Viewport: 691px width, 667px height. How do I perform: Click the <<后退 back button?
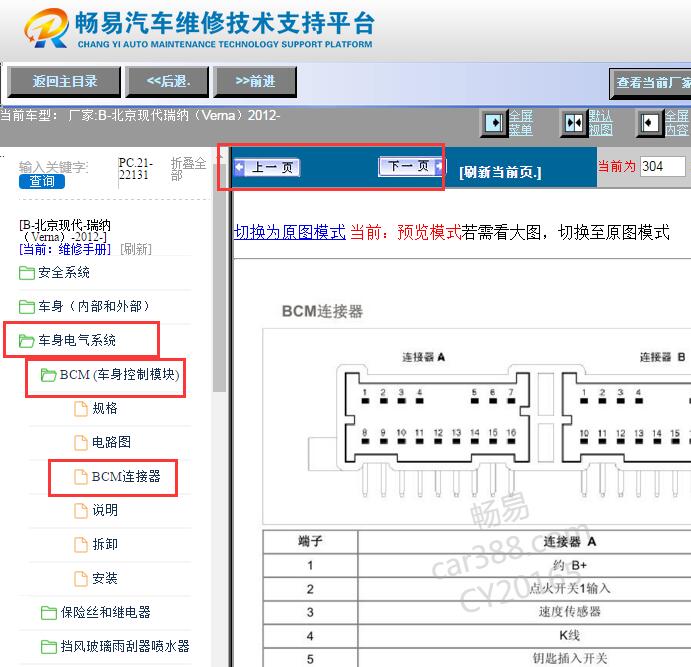[167, 82]
